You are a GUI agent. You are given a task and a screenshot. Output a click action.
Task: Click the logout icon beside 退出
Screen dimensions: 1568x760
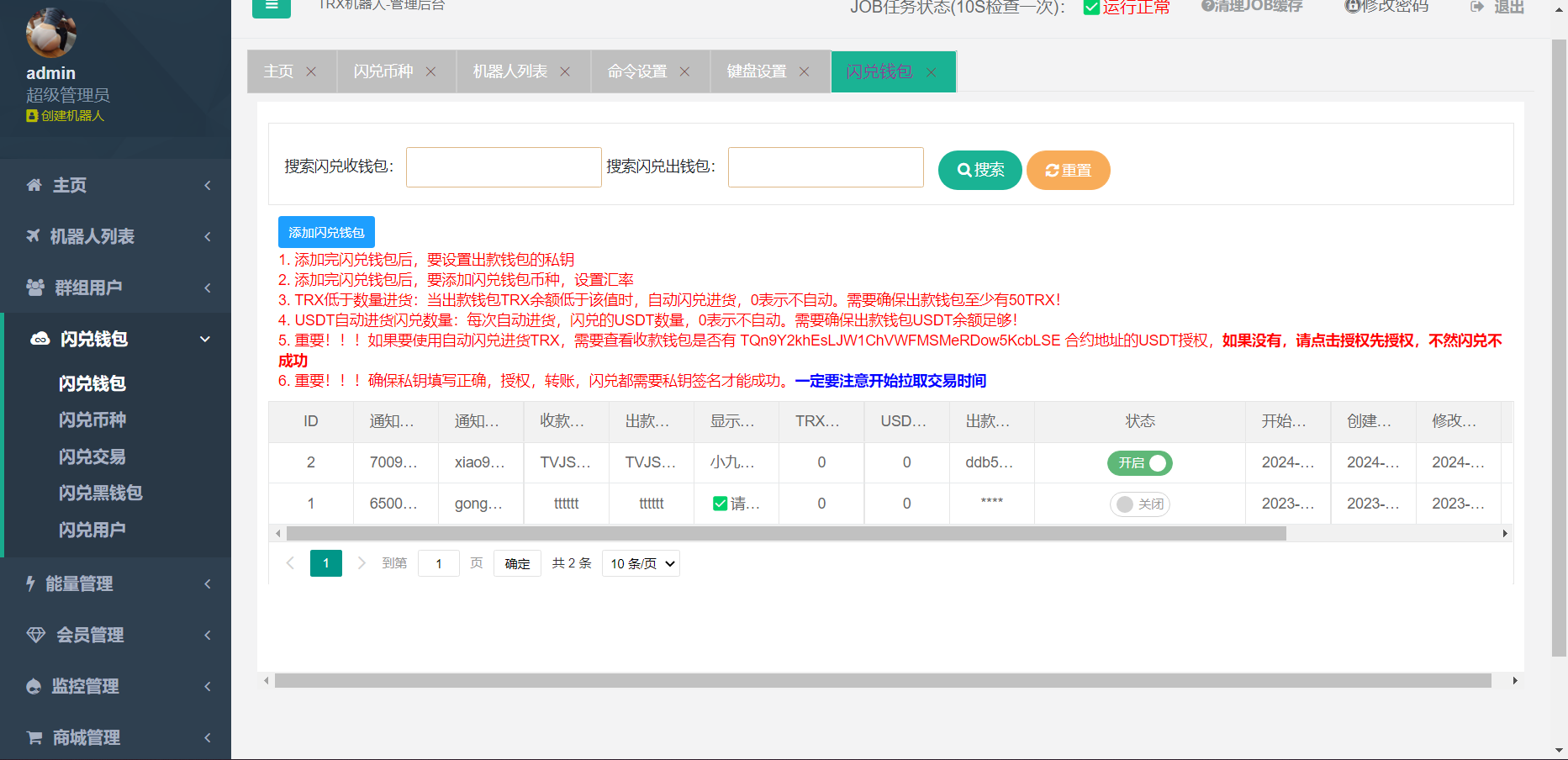click(1477, 7)
